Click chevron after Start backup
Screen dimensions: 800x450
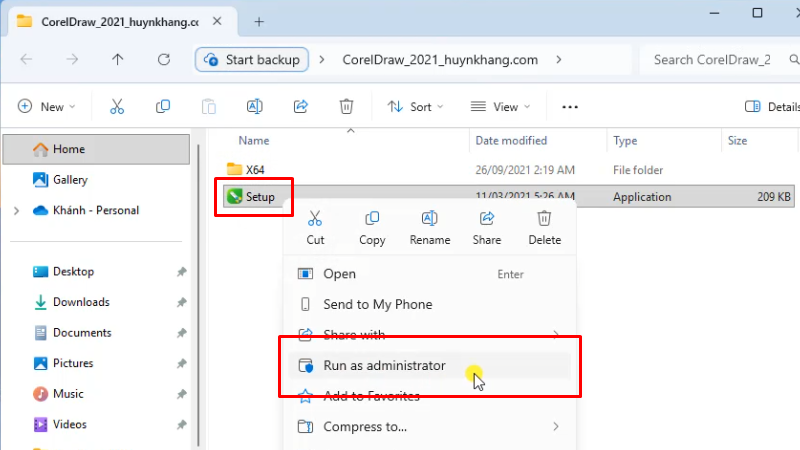coord(321,60)
